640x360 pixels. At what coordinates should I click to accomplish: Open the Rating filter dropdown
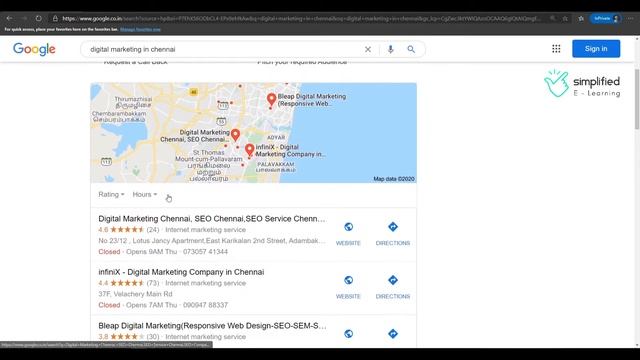click(111, 194)
